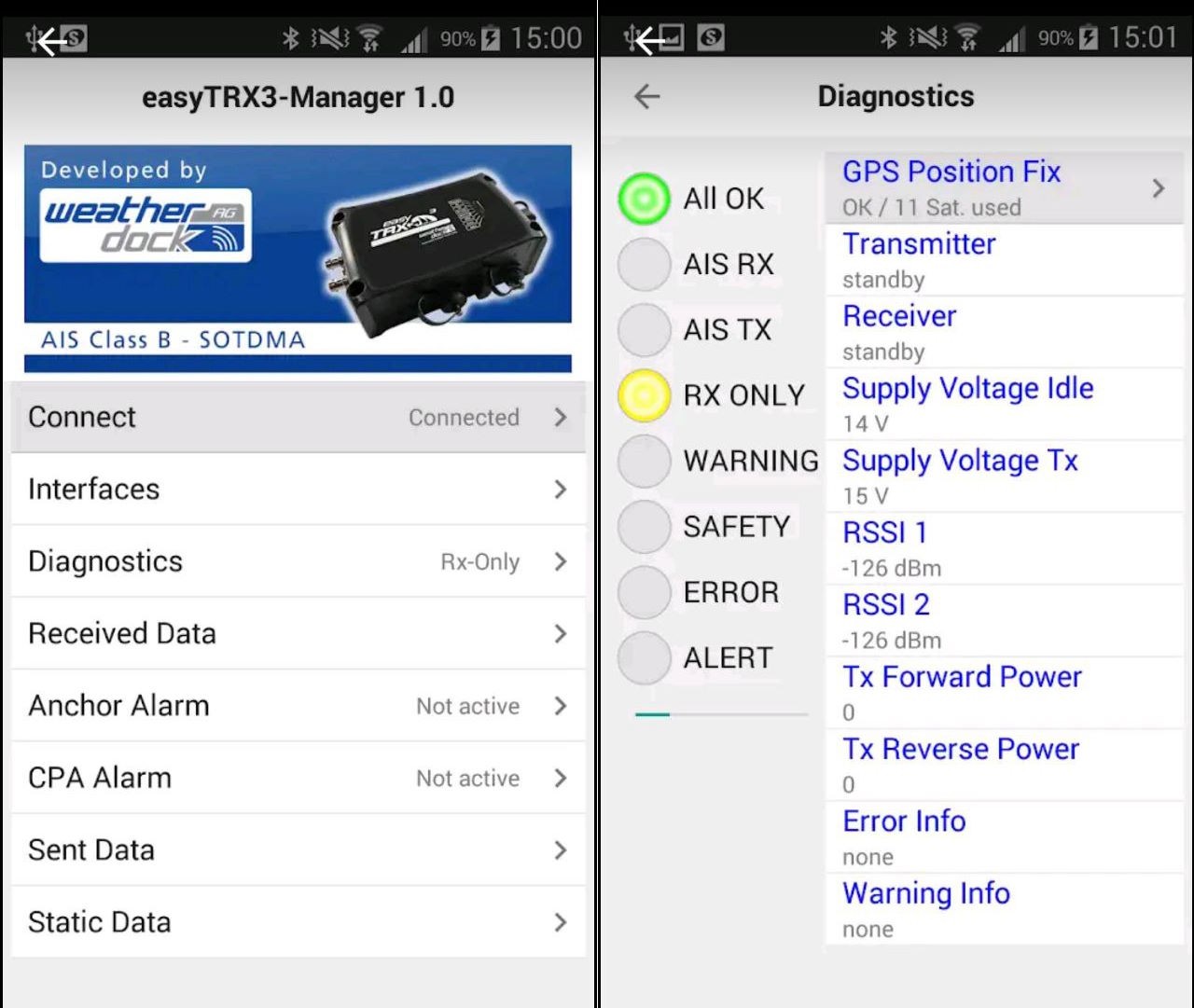Select the Error Info item
The width and height of the screenshot is (1194, 1008).
click(1005, 837)
